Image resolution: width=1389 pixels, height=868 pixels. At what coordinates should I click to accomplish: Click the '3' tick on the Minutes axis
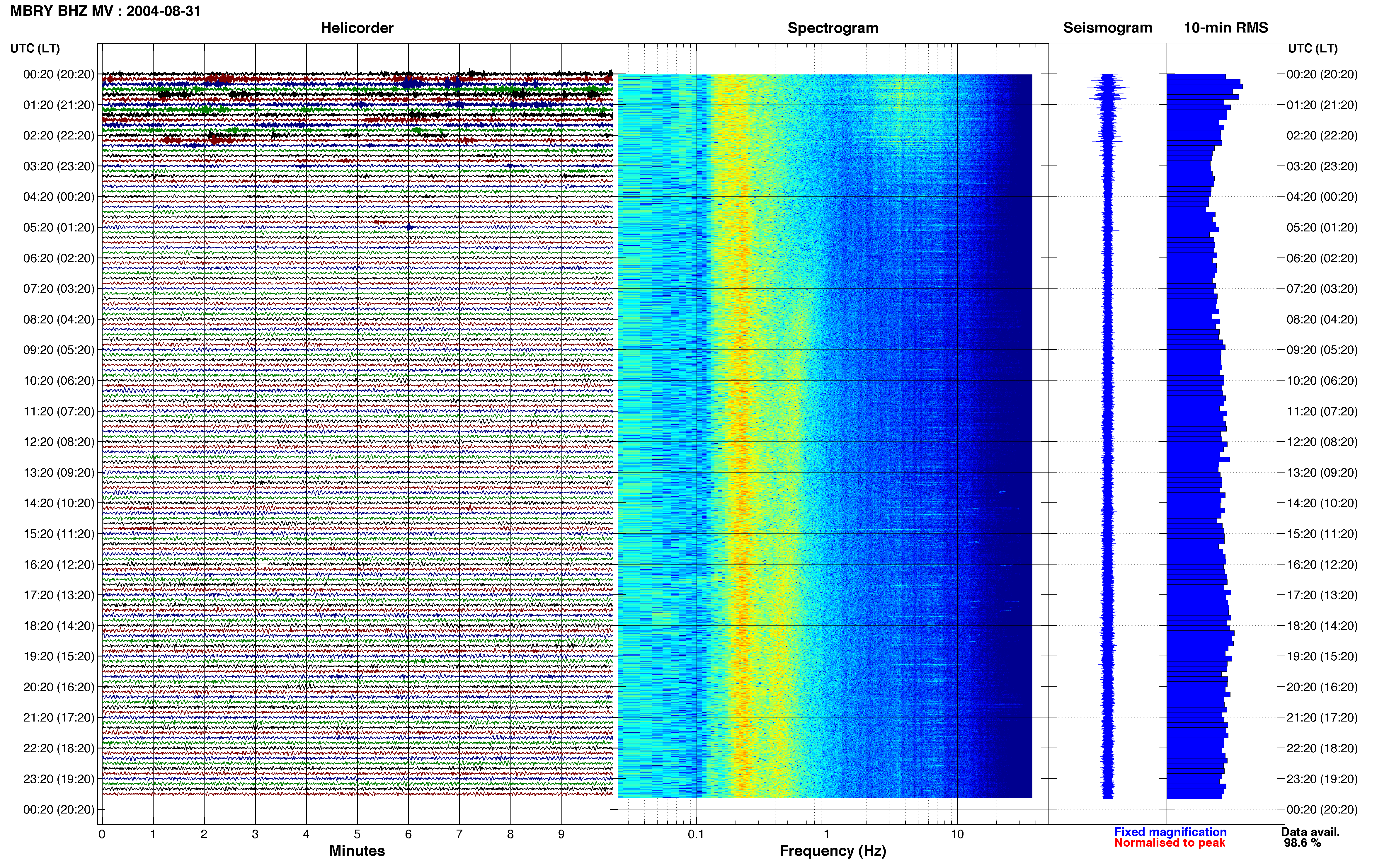255,835
